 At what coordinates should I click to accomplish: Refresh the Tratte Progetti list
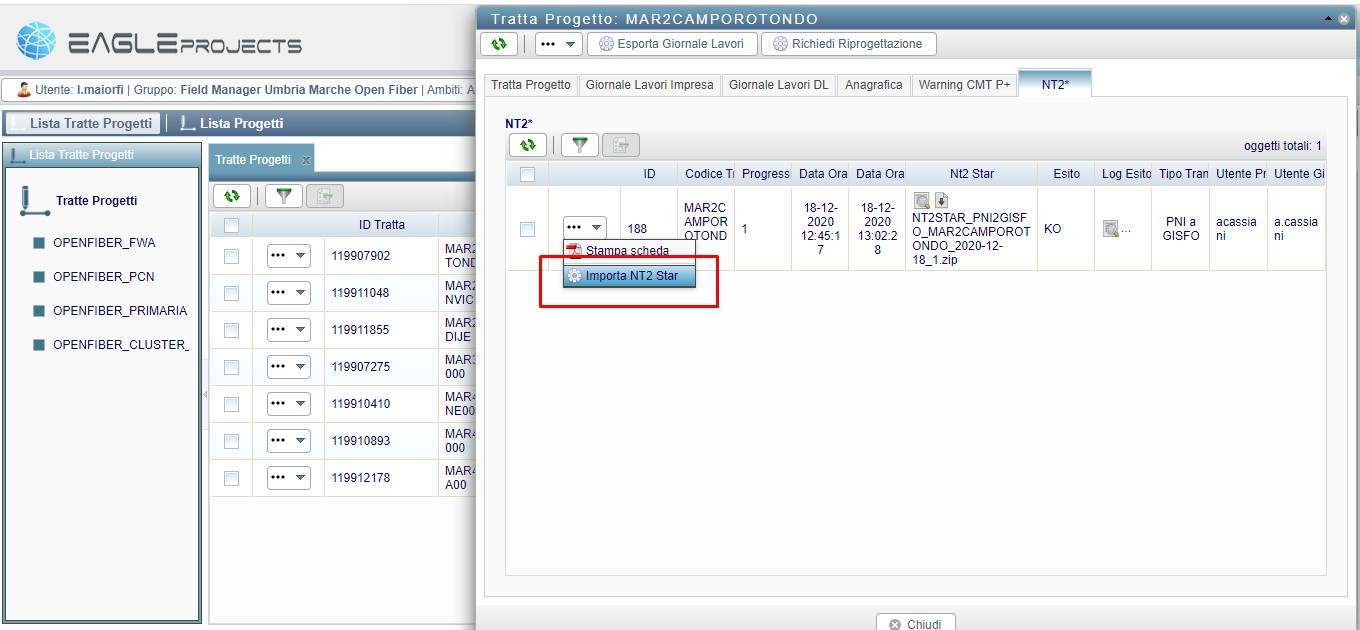[x=232, y=196]
